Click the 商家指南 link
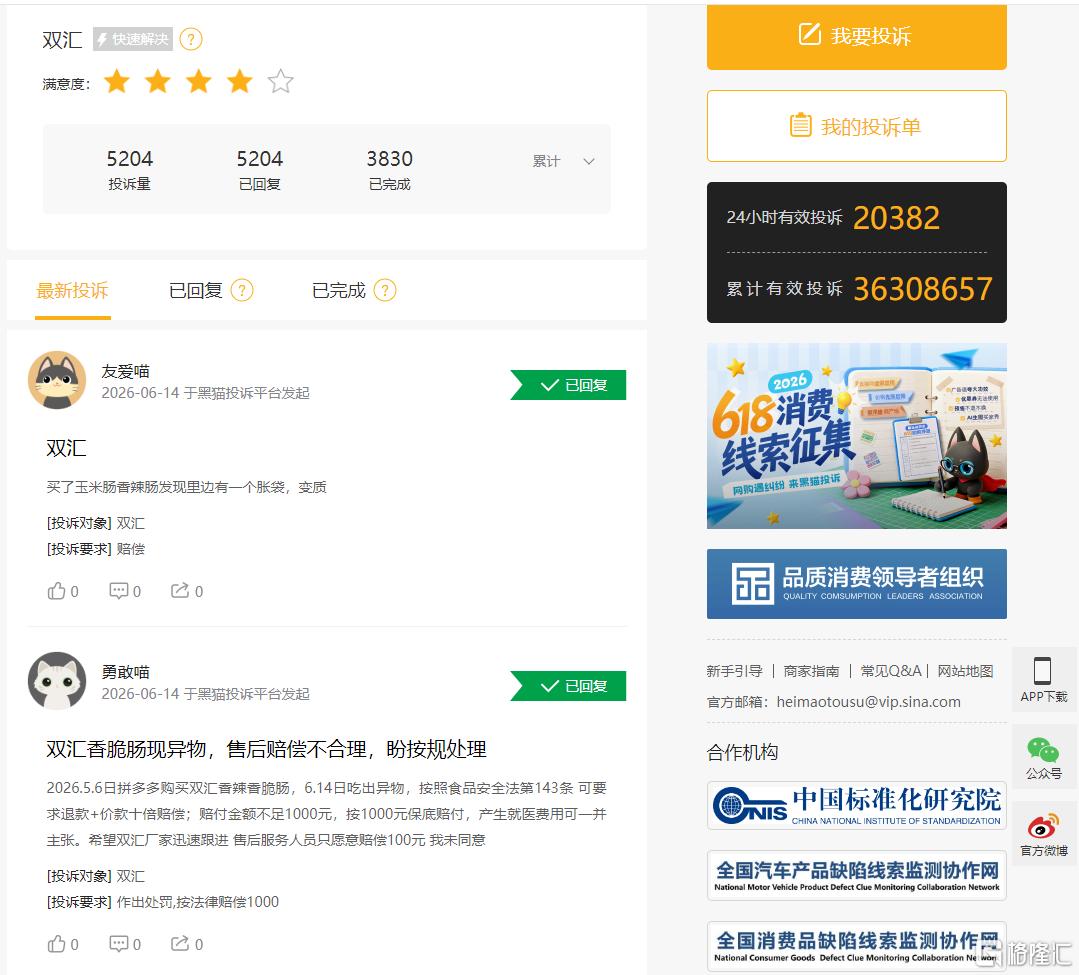The image size is (1079, 975). click(x=811, y=671)
